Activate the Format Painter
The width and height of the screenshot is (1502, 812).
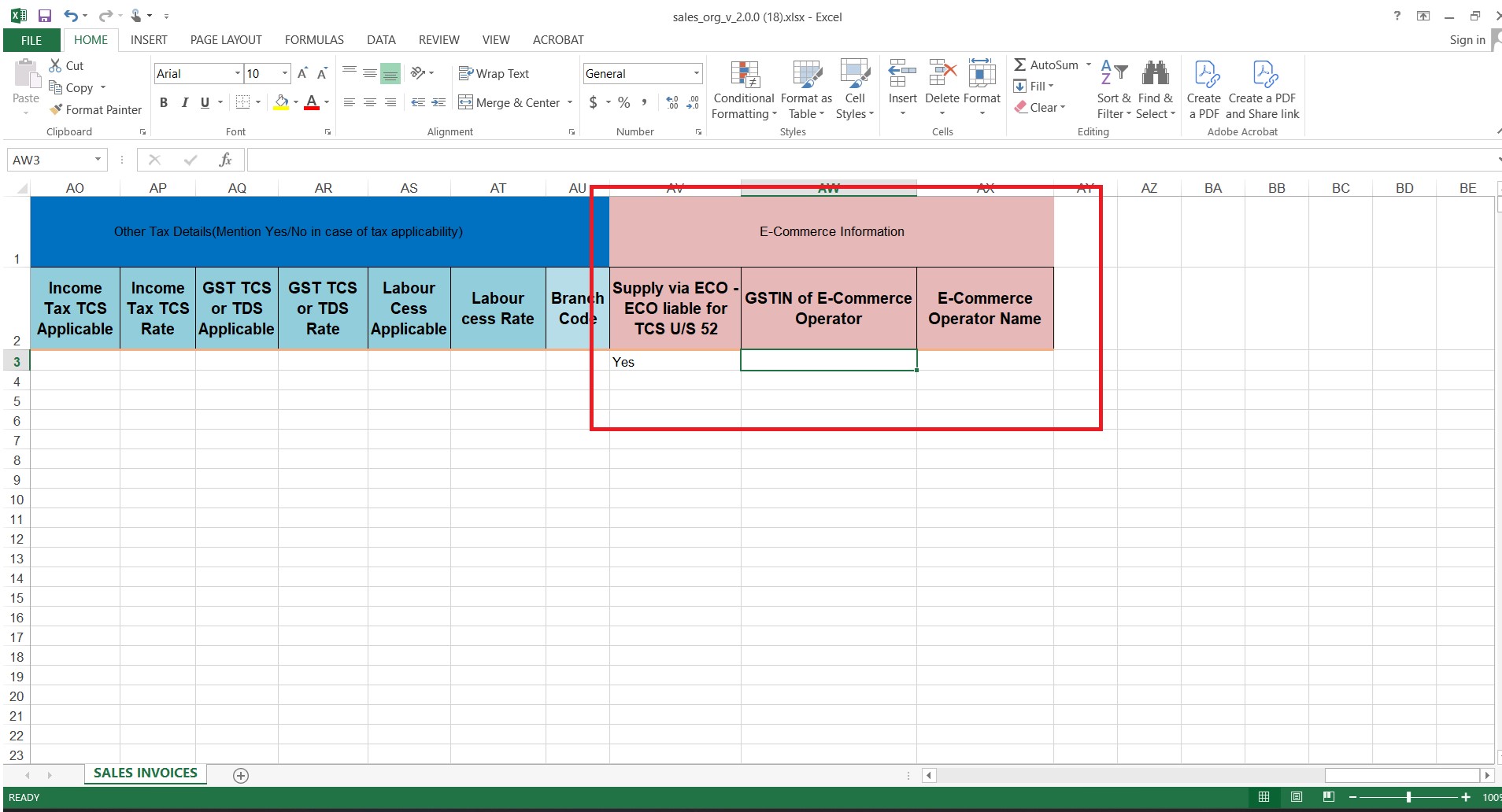[95, 109]
